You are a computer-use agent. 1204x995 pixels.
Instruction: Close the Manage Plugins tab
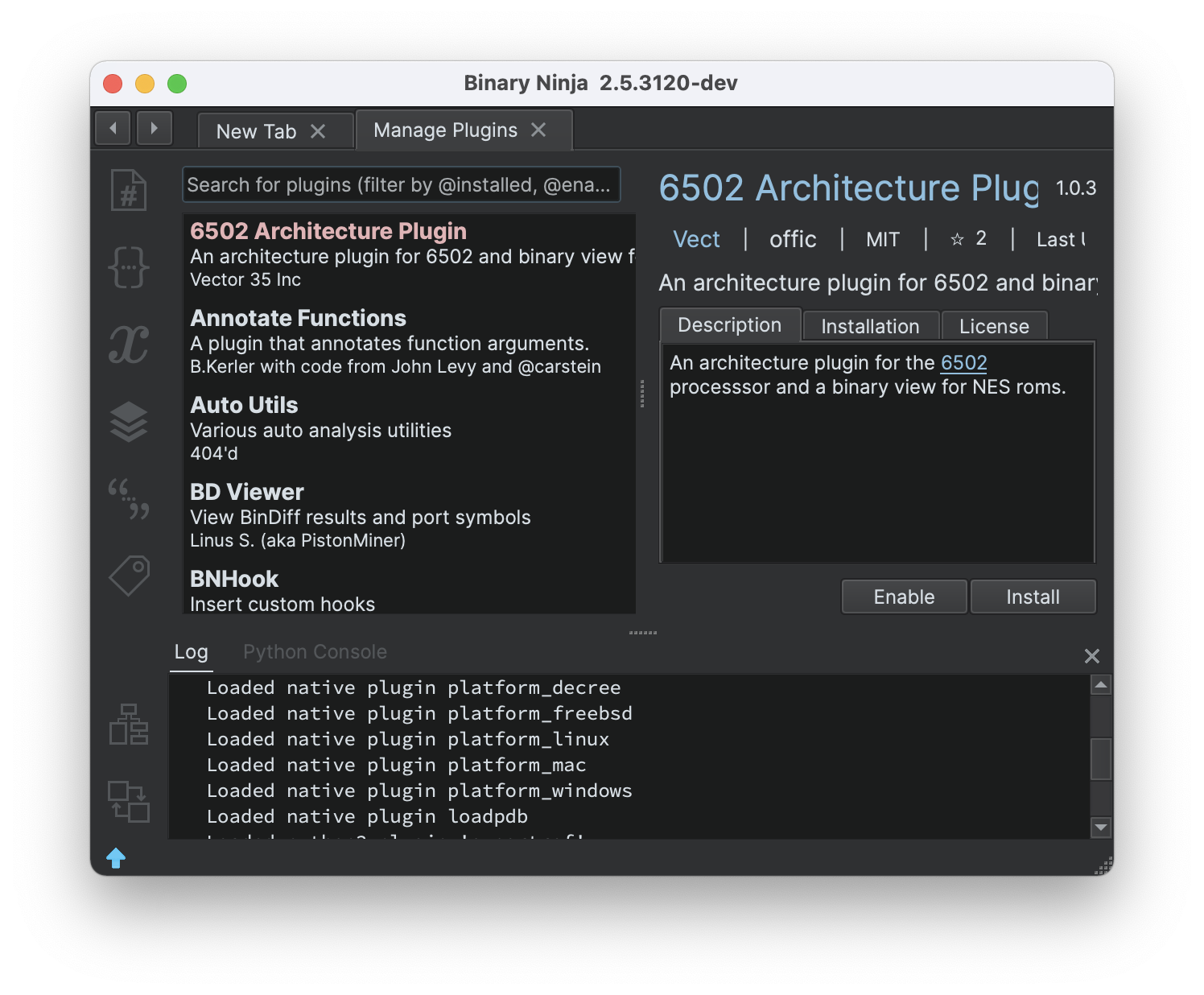[538, 130]
